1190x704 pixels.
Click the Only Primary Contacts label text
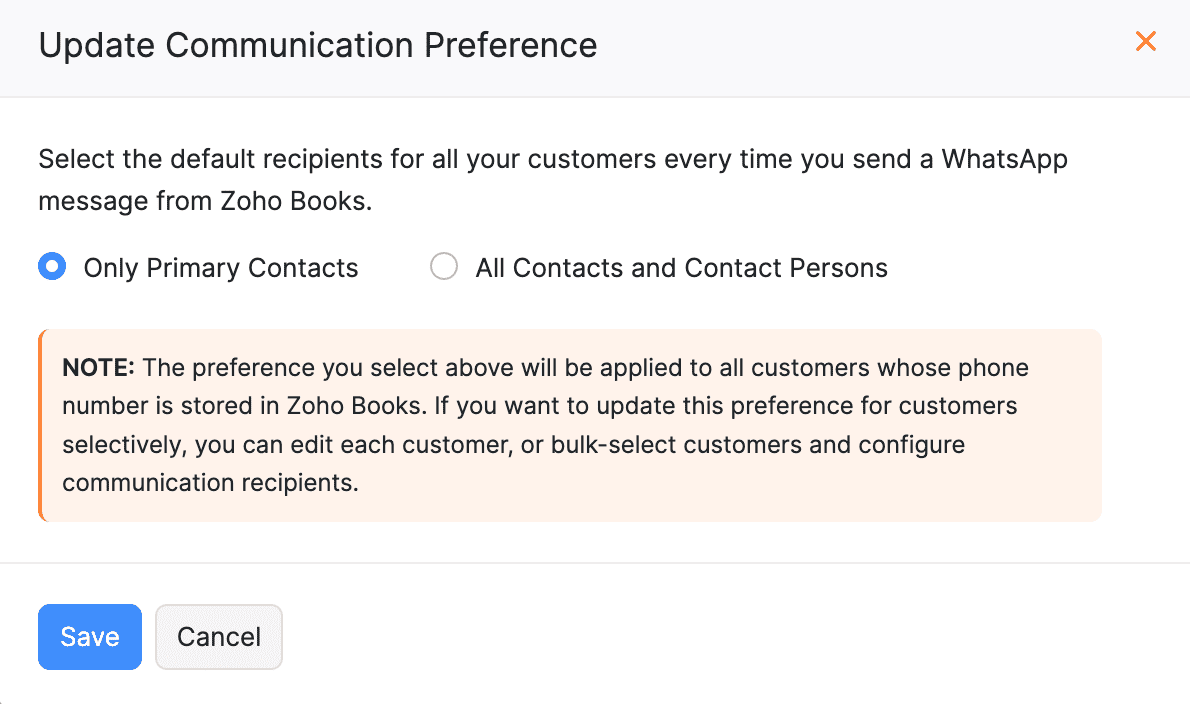(x=220, y=267)
